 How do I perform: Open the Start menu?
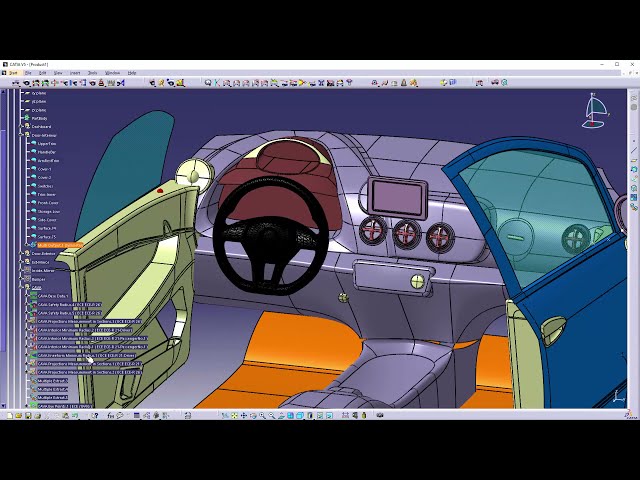(x=13, y=73)
